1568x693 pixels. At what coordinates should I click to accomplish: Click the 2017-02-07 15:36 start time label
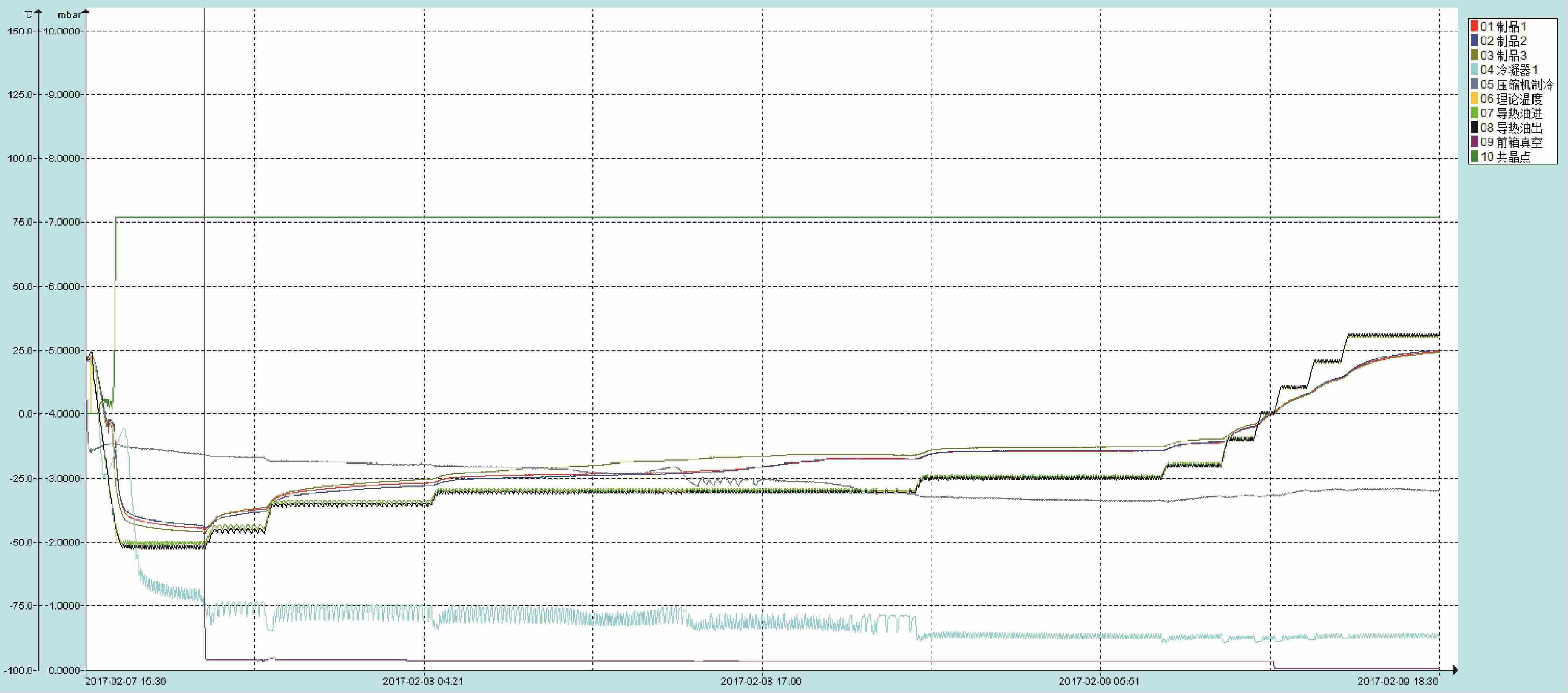[125, 681]
